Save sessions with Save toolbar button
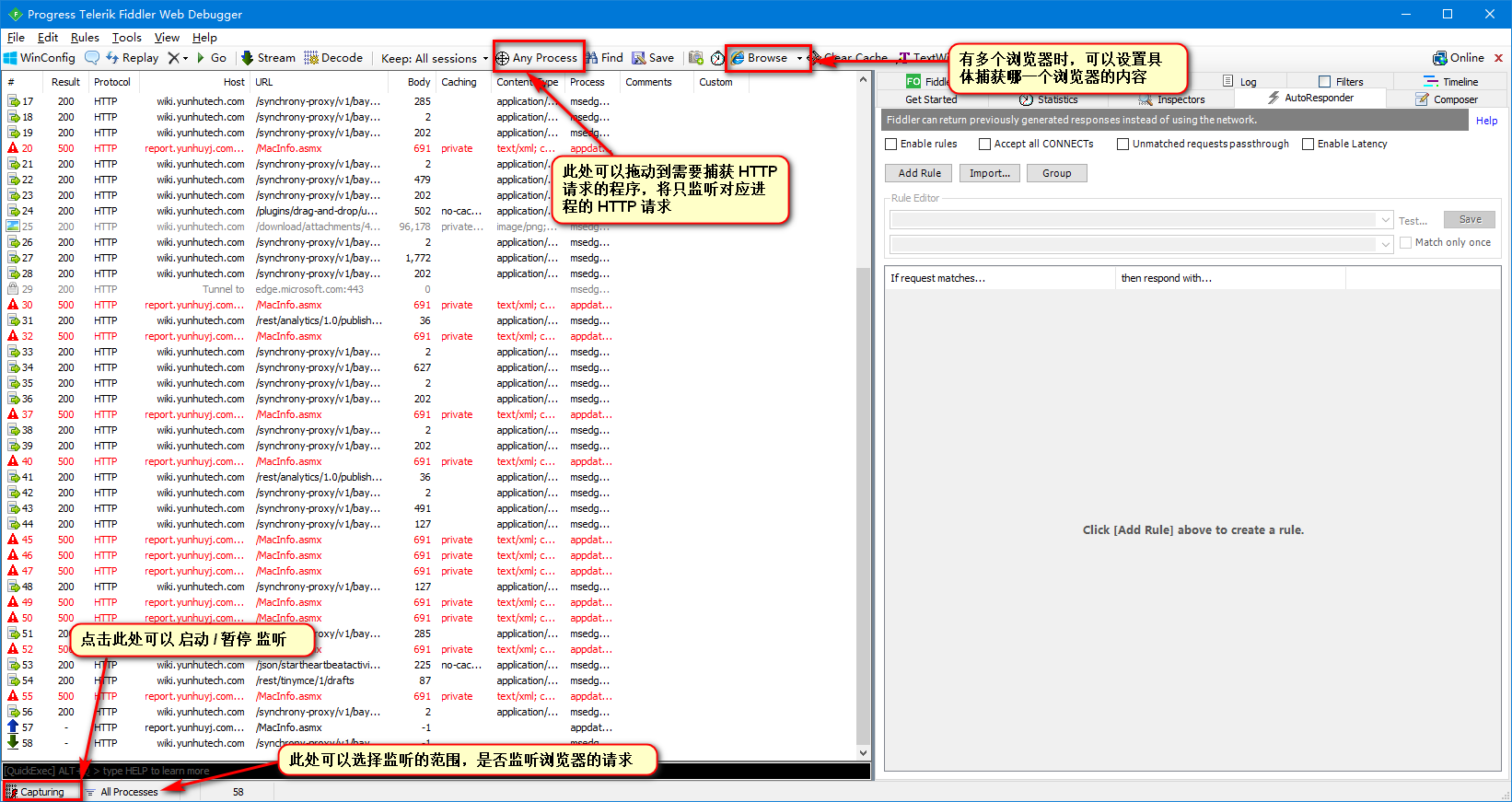The height and width of the screenshot is (802, 1512). pos(653,58)
